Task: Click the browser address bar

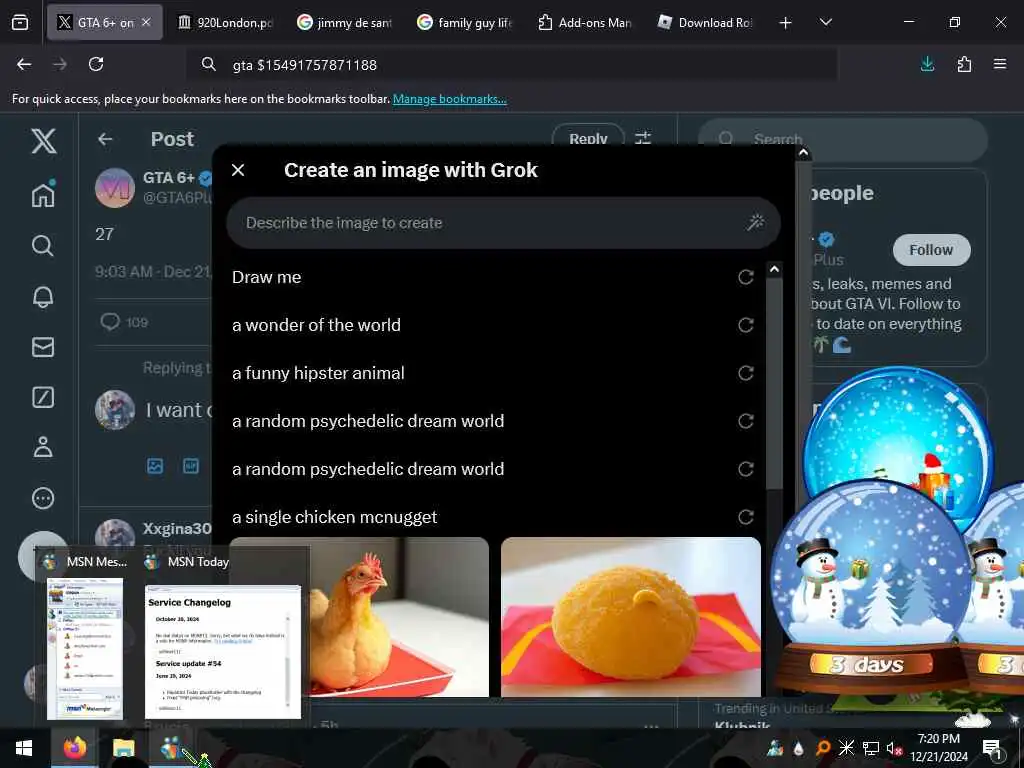Action: (x=509, y=65)
